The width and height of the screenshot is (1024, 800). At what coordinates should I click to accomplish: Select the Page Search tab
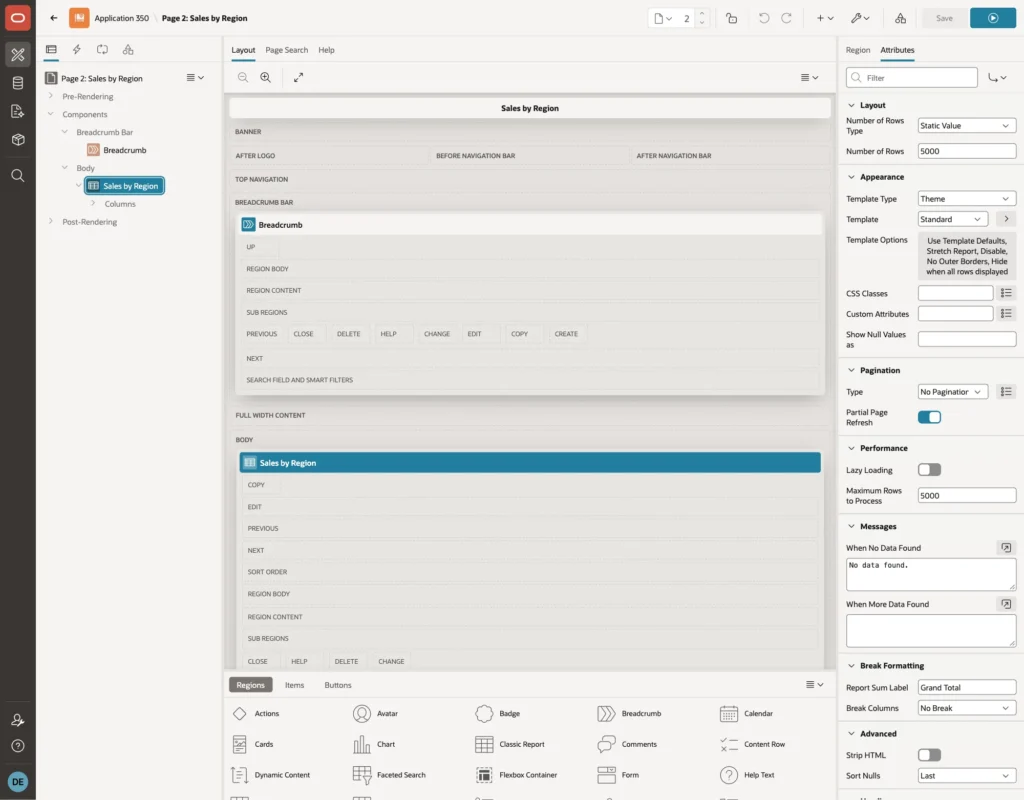pos(286,50)
